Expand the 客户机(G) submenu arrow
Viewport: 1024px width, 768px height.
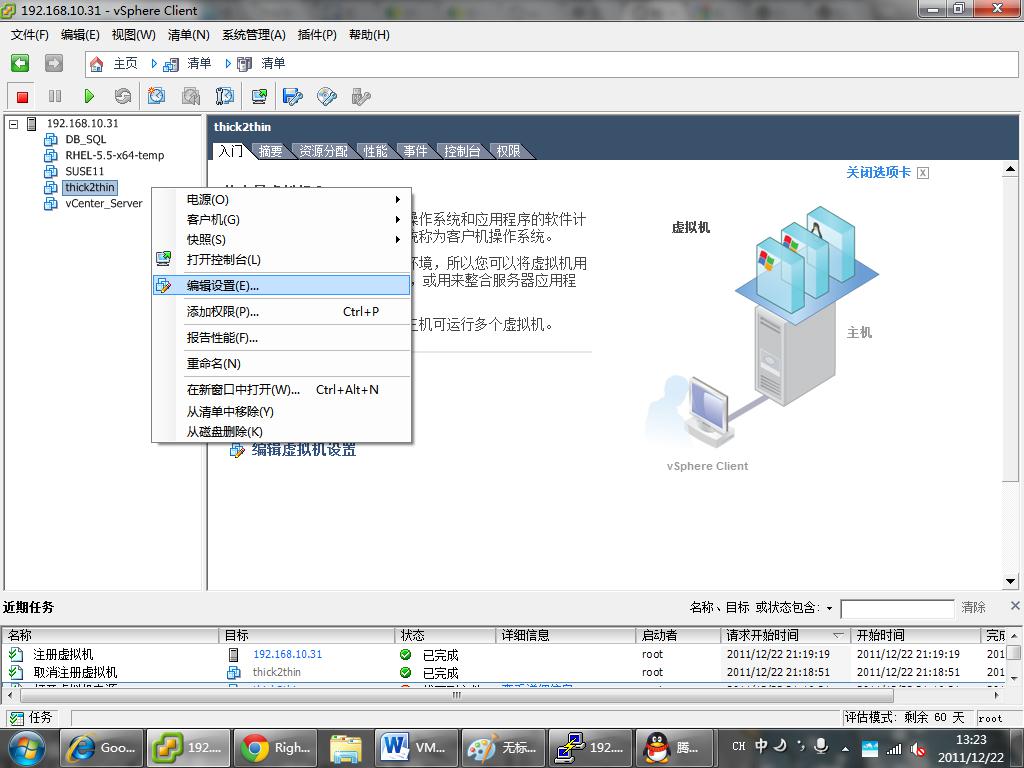tap(397, 220)
